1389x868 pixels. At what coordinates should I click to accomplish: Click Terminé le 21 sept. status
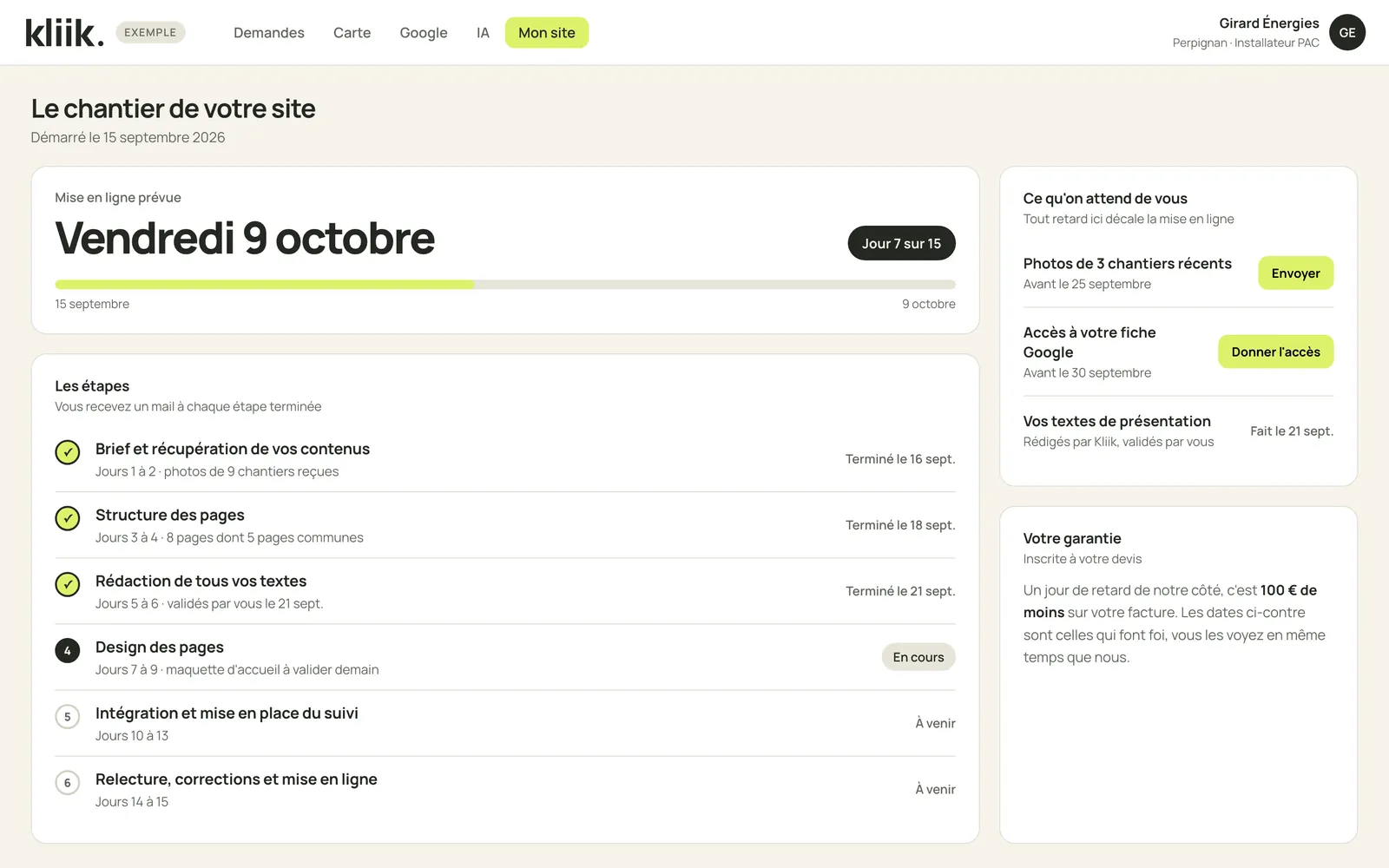point(900,591)
